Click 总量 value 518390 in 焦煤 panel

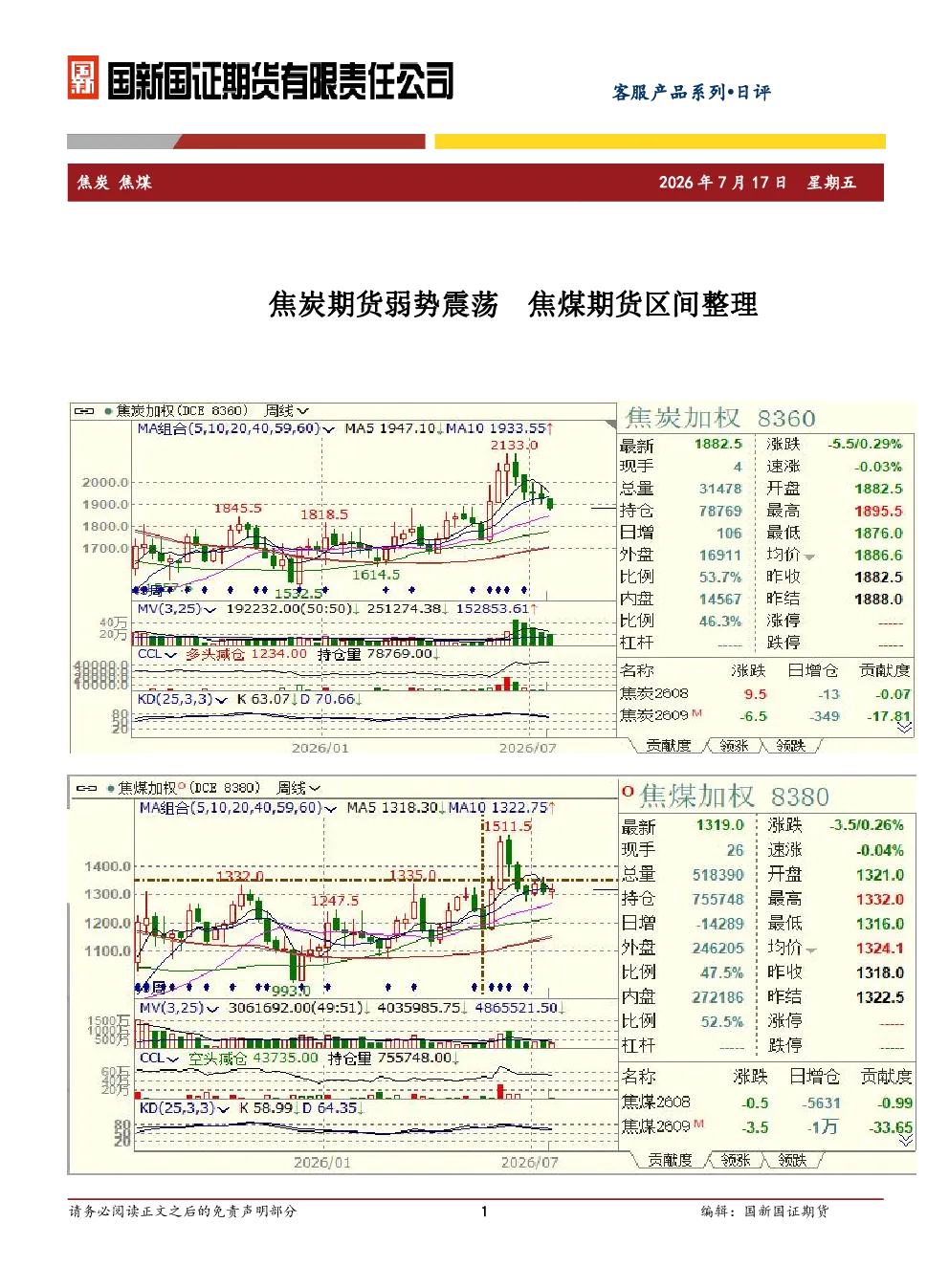click(x=717, y=875)
